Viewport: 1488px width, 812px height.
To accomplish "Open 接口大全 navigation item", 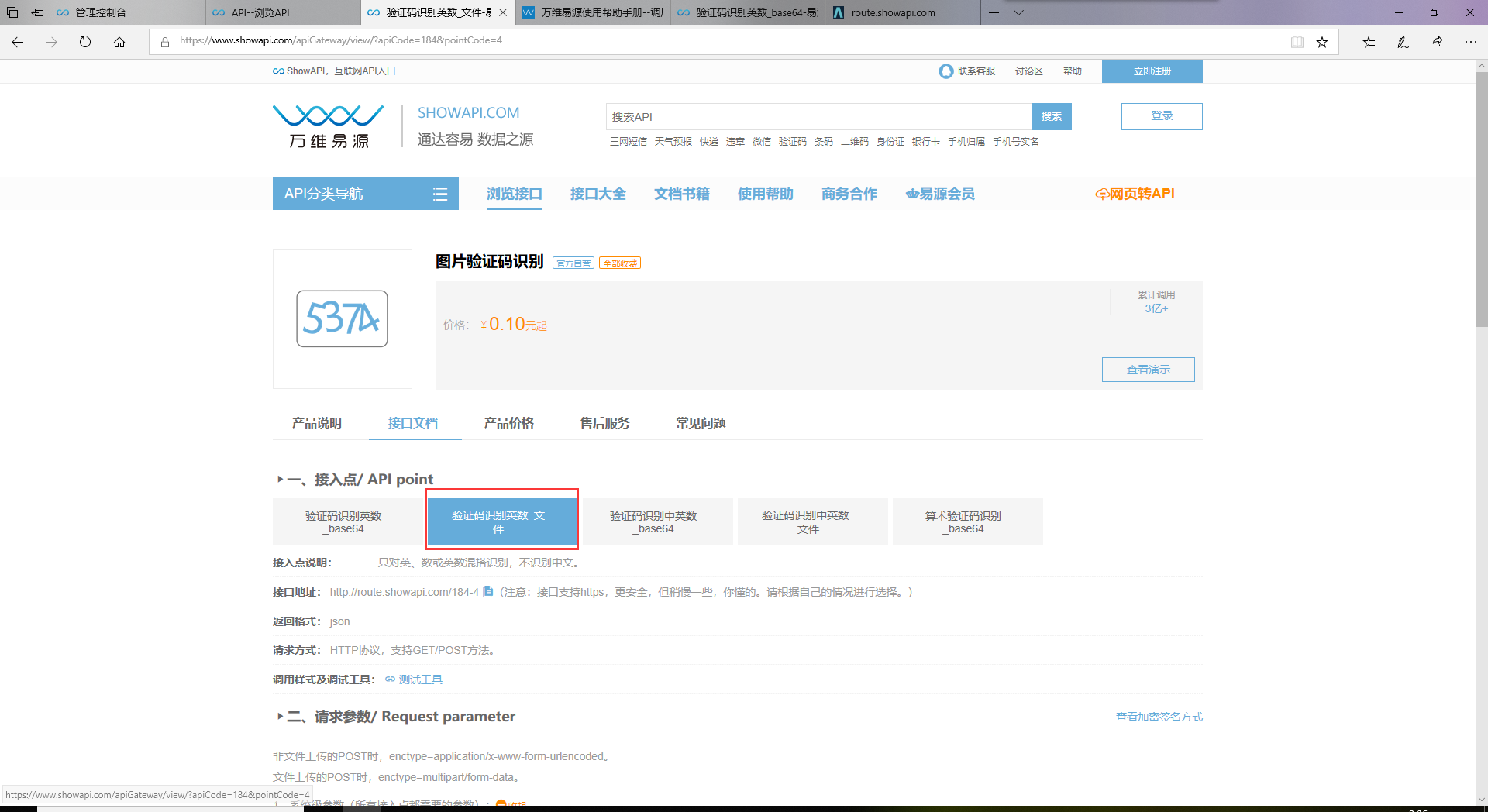I will pyautogui.click(x=598, y=194).
